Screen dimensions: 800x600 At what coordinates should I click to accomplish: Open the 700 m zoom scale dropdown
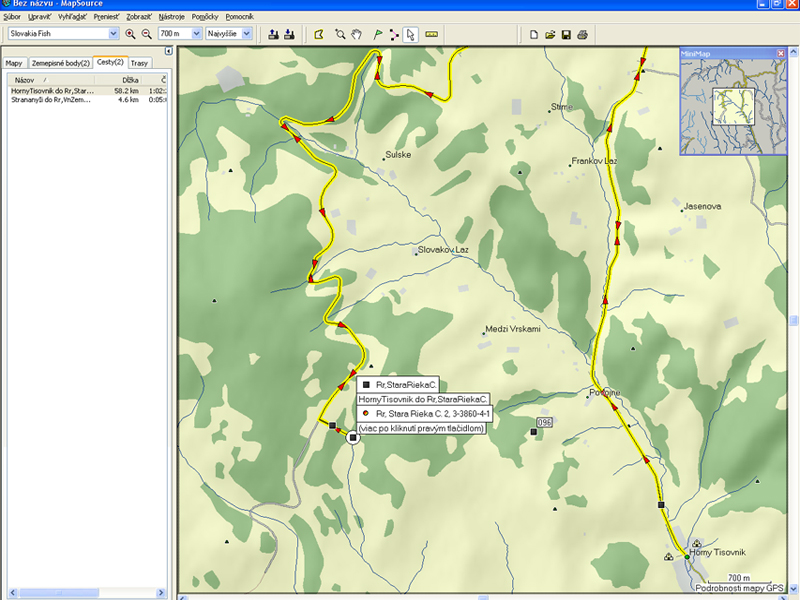coord(194,34)
